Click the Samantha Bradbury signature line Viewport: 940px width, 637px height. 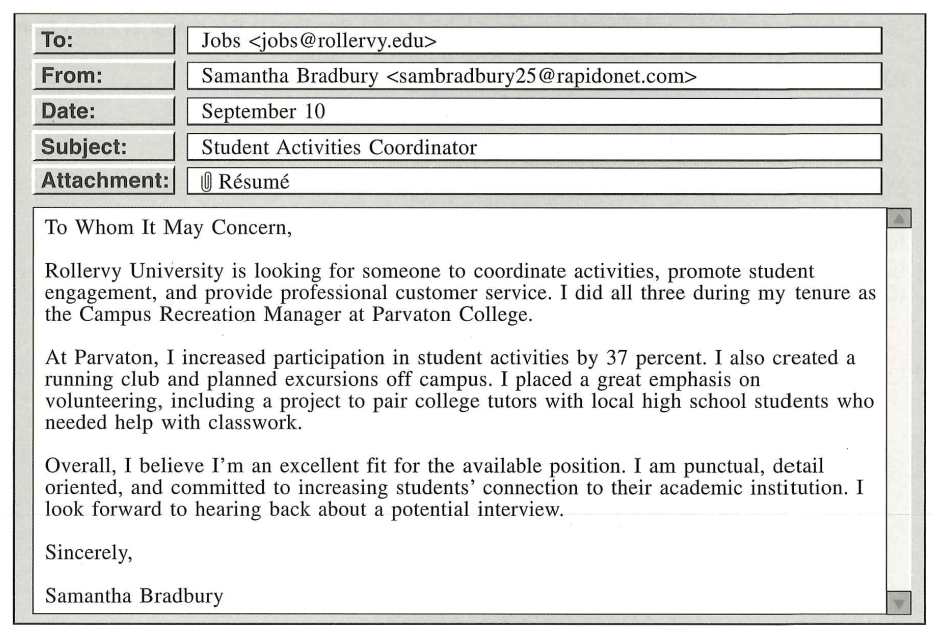pyautogui.click(x=134, y=597)
